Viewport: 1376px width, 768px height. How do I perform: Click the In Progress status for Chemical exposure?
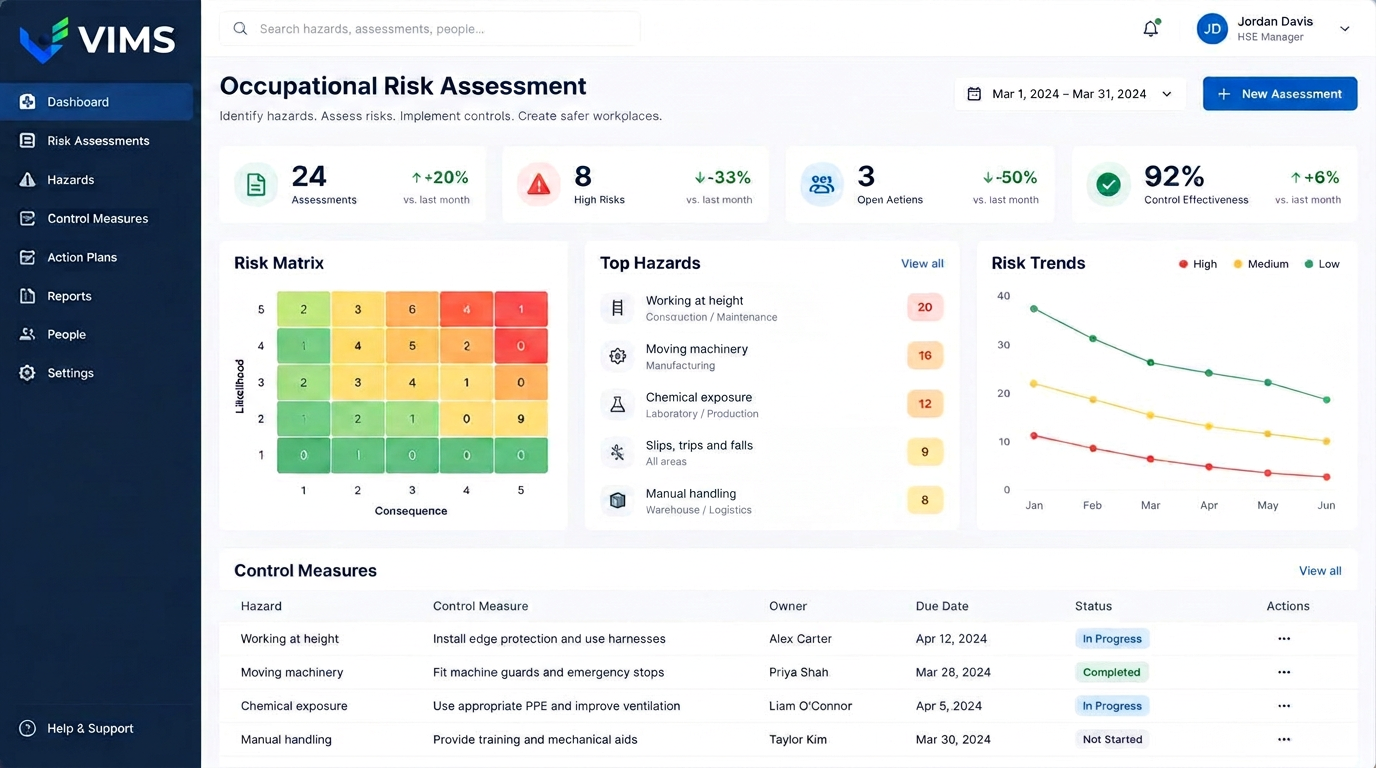(x=1112, y=706)
